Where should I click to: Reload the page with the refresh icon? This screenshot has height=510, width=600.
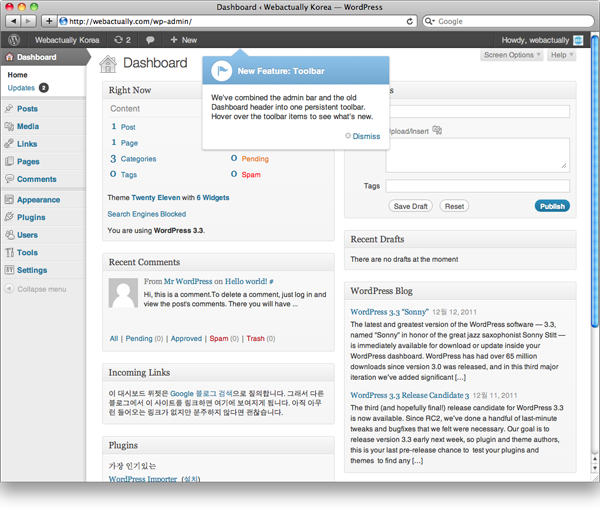click(x=409, y=21)
